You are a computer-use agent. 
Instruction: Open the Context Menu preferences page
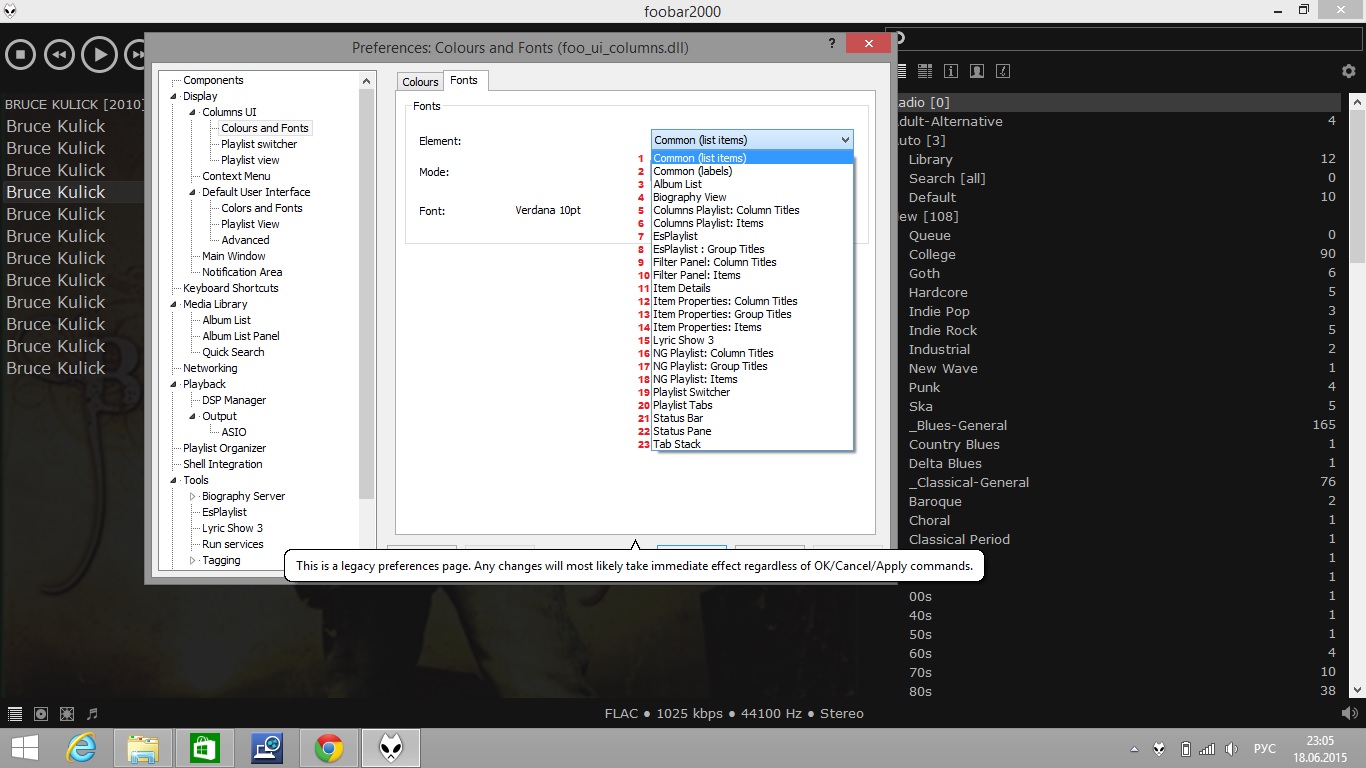(236, 176)
